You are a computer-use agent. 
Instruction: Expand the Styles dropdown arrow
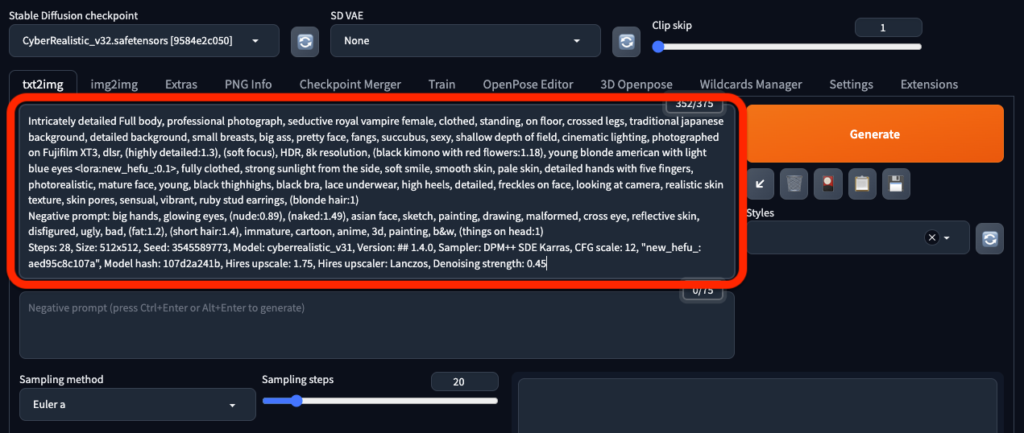coord(947,238)
